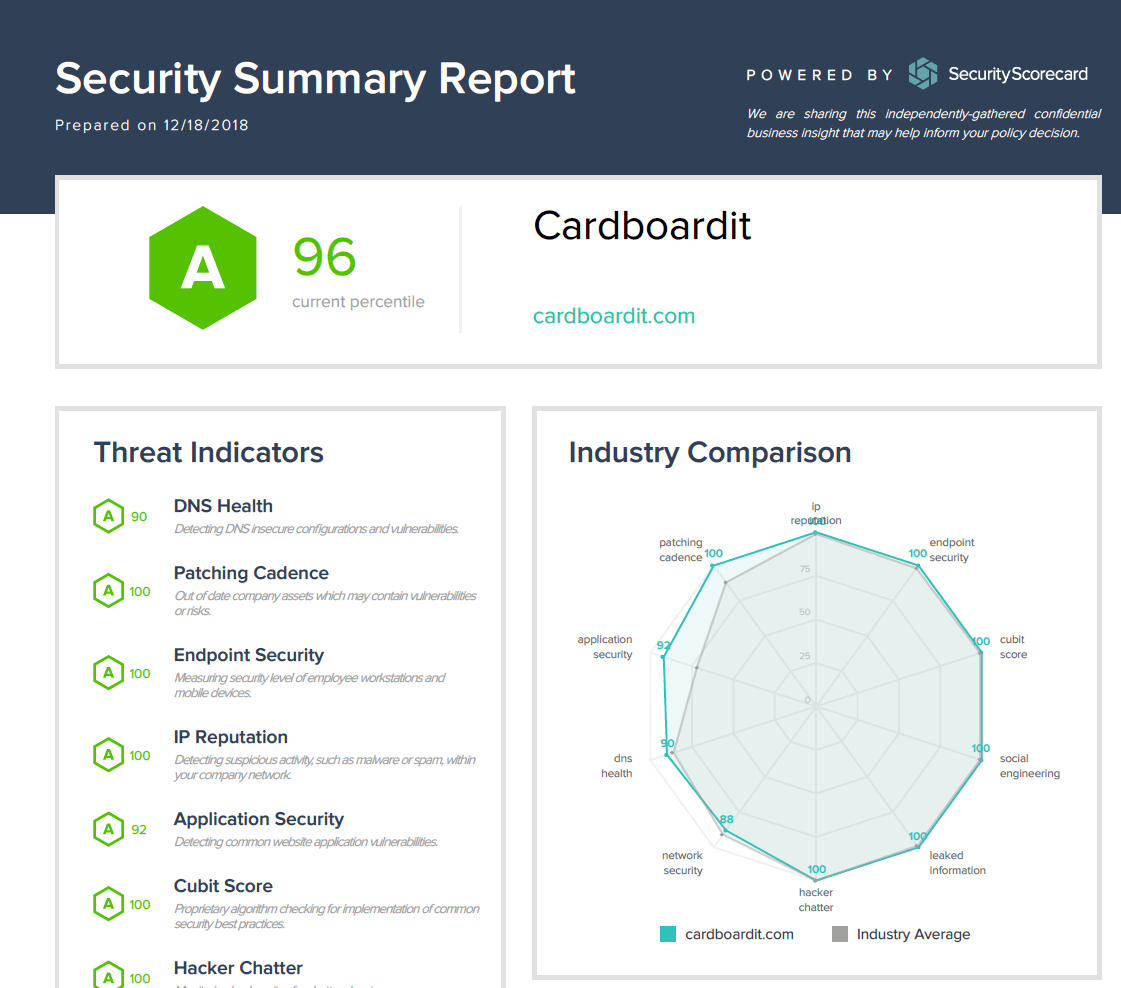Click the social engineering radar axis label

pyautogui.click(x=1029, y=766)
